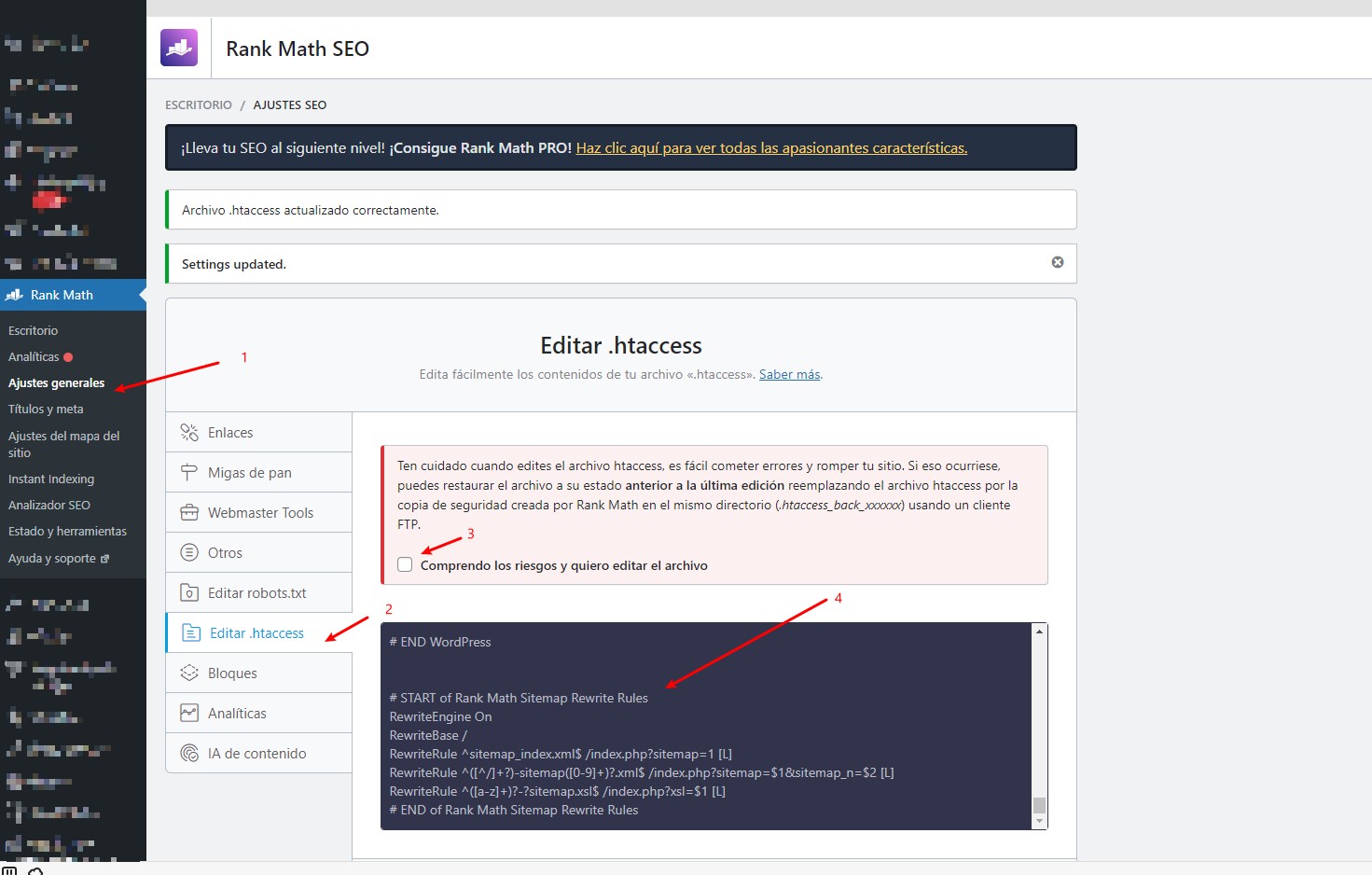Click the Editar robots.txt file icon
This screenshot has width=1372, height=875.
point(189,593)
